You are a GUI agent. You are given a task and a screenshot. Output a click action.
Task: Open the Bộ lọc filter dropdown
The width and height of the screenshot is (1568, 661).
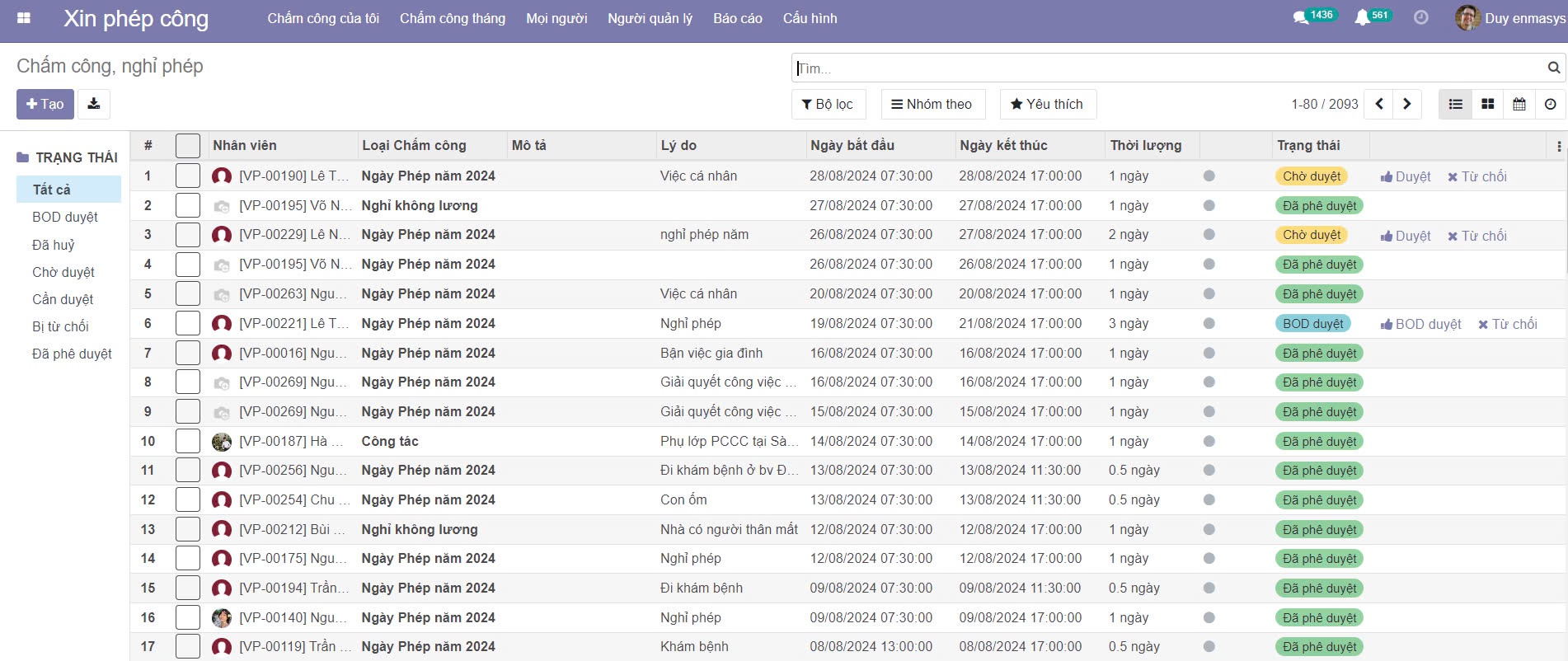(x=828, y=104)
